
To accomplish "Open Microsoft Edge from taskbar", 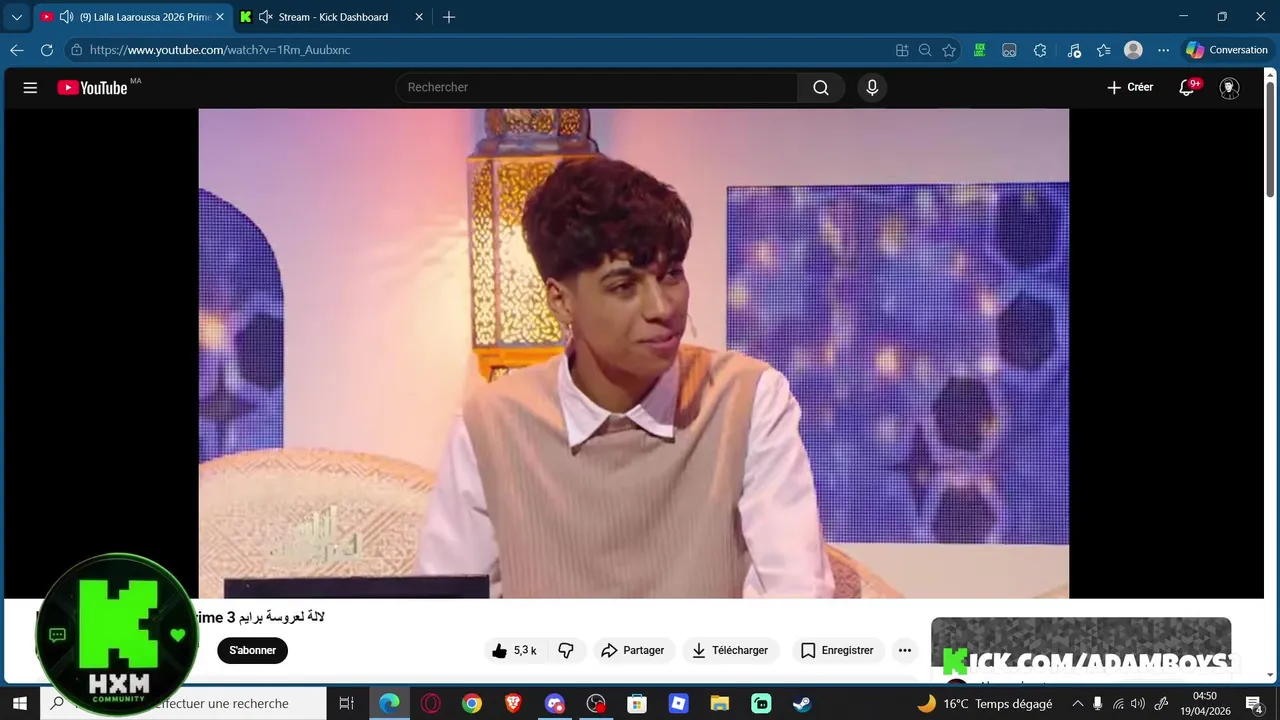I will (389, 704).
